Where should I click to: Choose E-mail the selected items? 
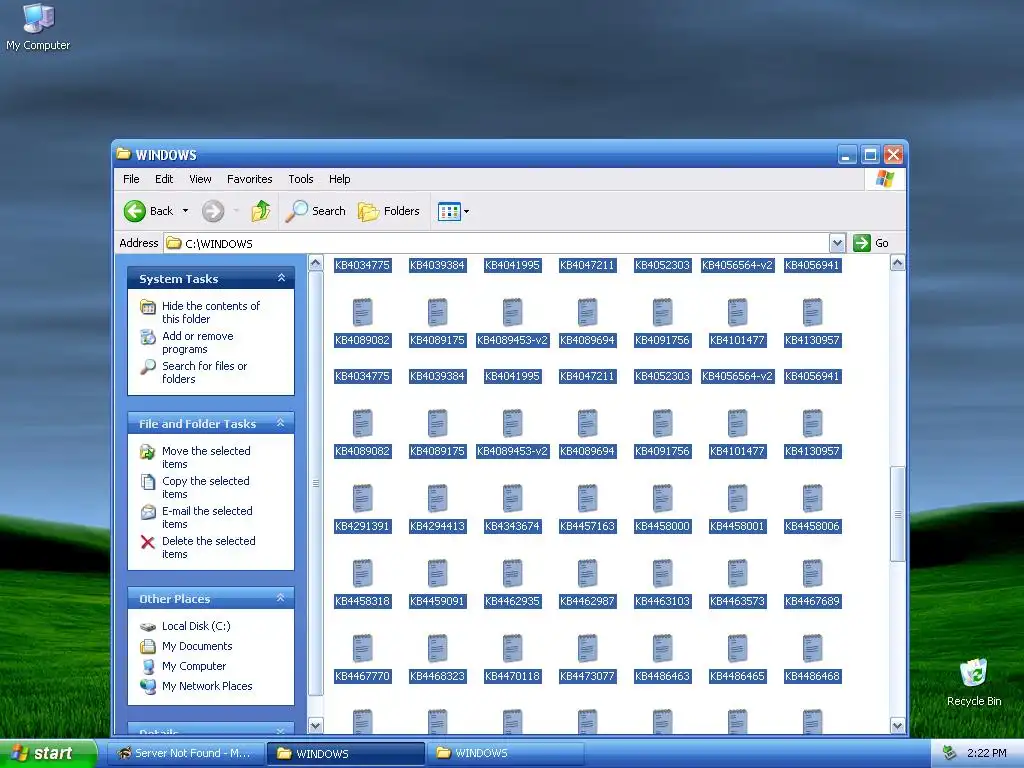pyautogui.click(x=207, y=517)
